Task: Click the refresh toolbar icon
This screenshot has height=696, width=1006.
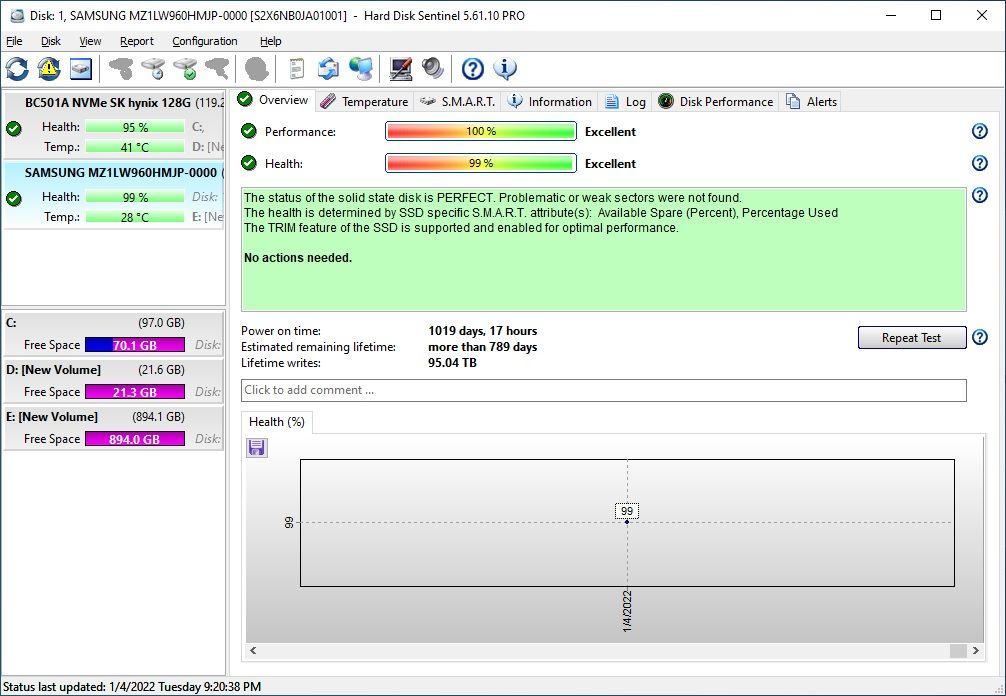Action: click(x=17, y=69)
